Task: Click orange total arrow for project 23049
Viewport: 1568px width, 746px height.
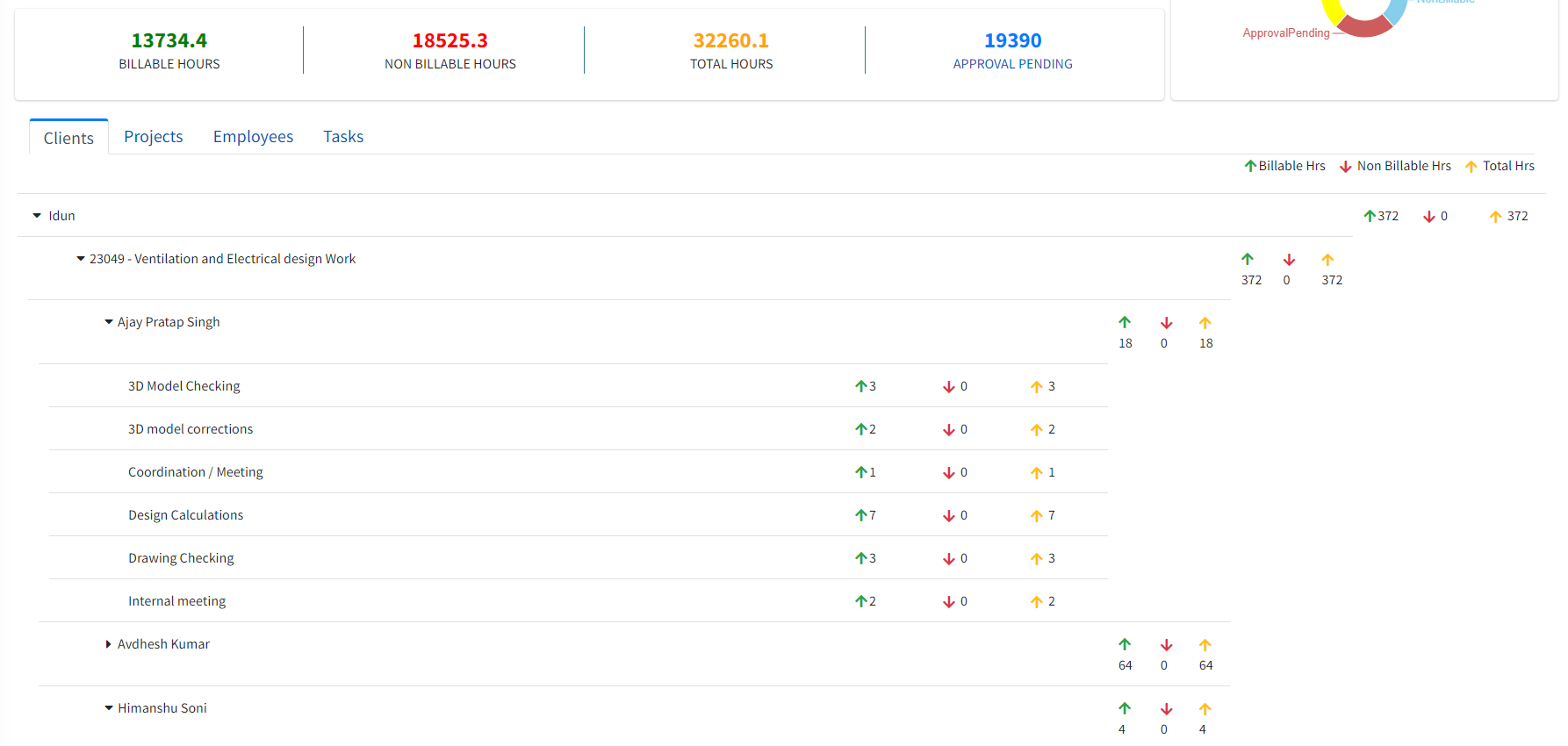Action: click(1327, 260)
